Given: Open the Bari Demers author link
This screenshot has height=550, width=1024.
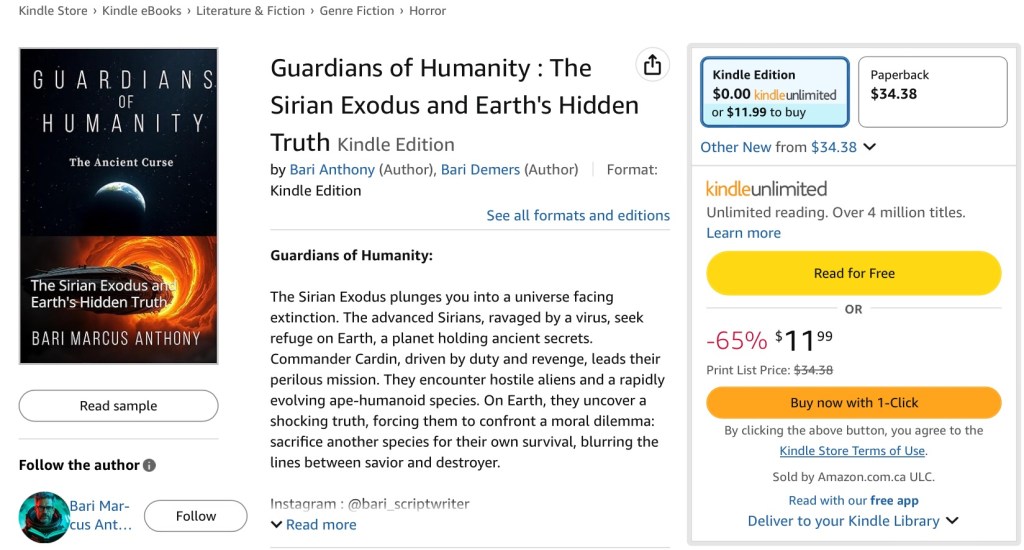Looking at the screenshot, I should coord(480,169).
